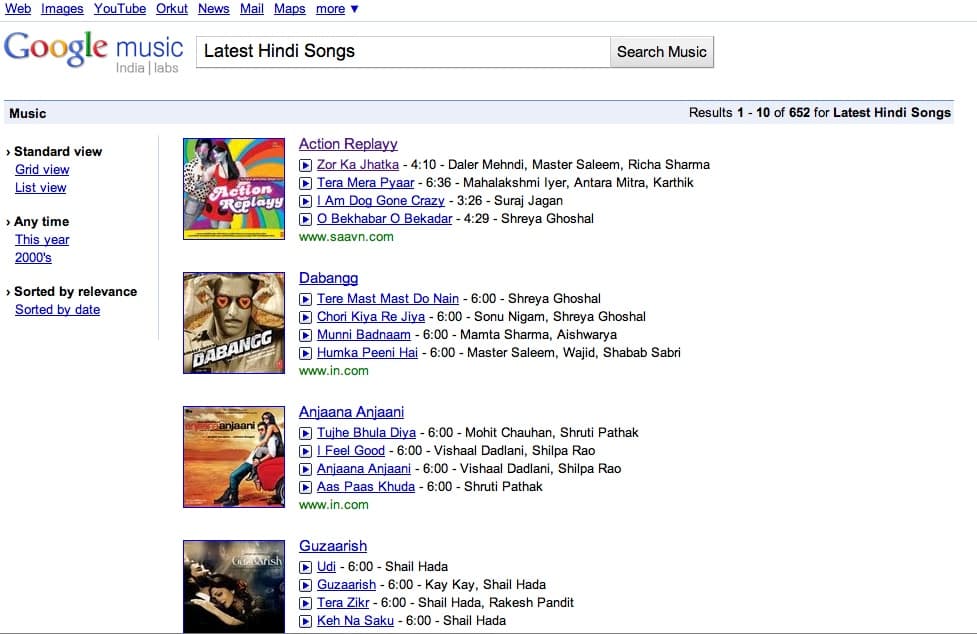Go to Images in the top navigation
Image resolution: width=977 pixels, height=634 pixels.
[x=62, y=9]
